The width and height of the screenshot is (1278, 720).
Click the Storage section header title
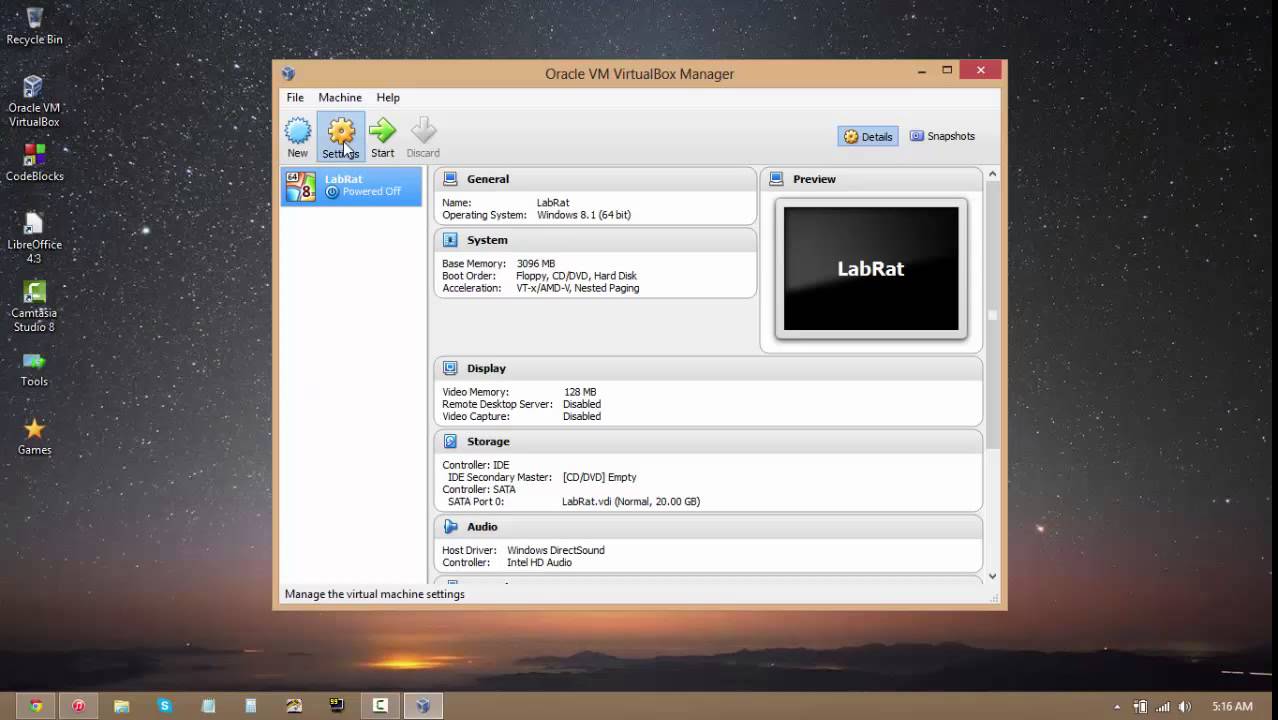click(x=488, y=441)
